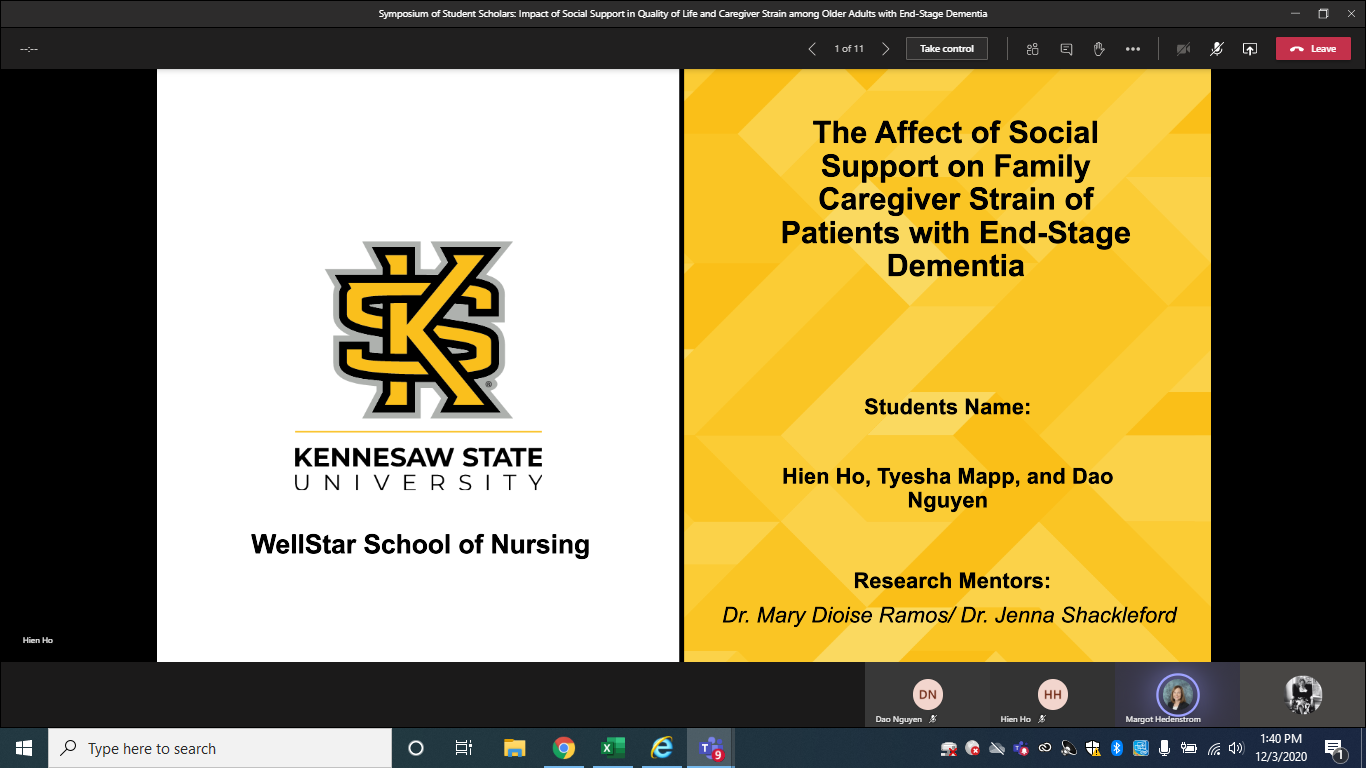Leave the meeting
The width and height of the screenshot is (1366, 768).
coord(1312,49)
